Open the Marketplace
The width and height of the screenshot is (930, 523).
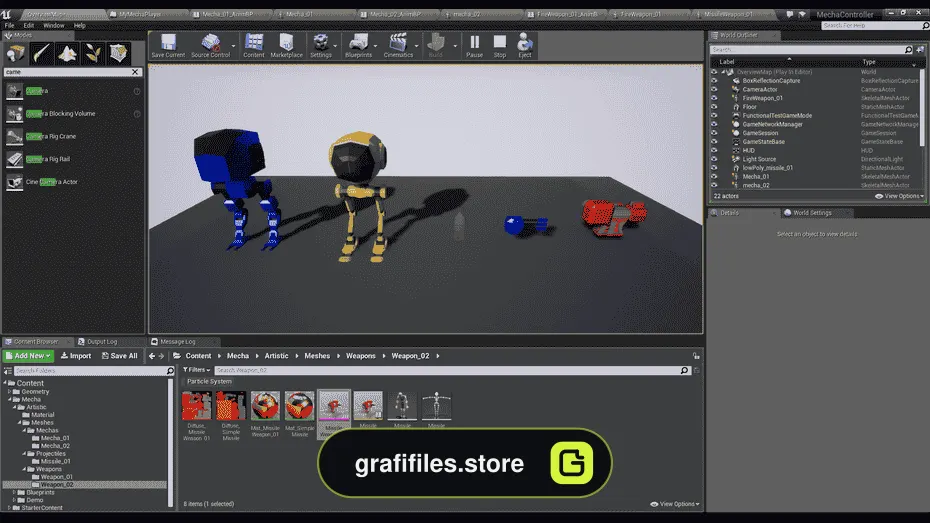tap(286, 46)
